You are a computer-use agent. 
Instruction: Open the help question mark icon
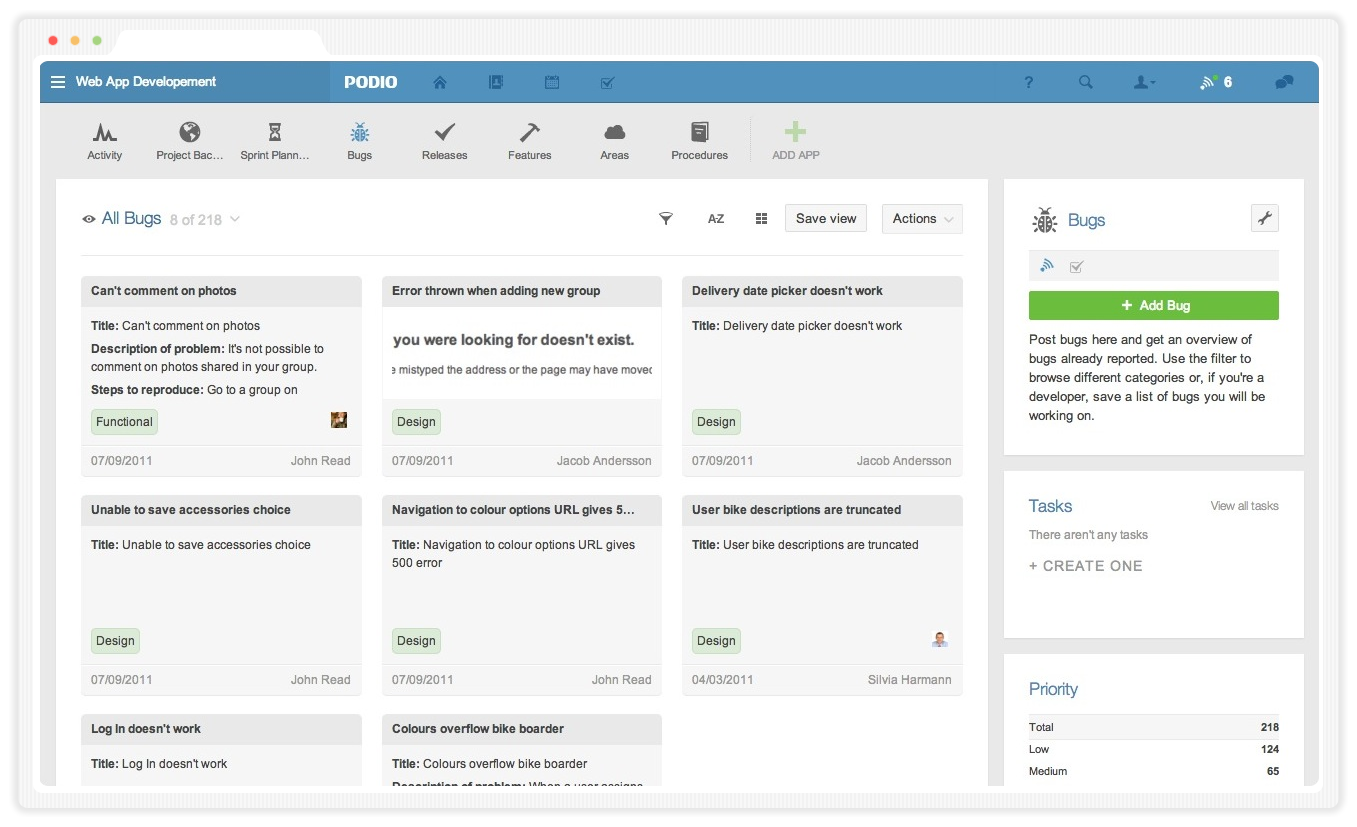(x=1028, y=83)
